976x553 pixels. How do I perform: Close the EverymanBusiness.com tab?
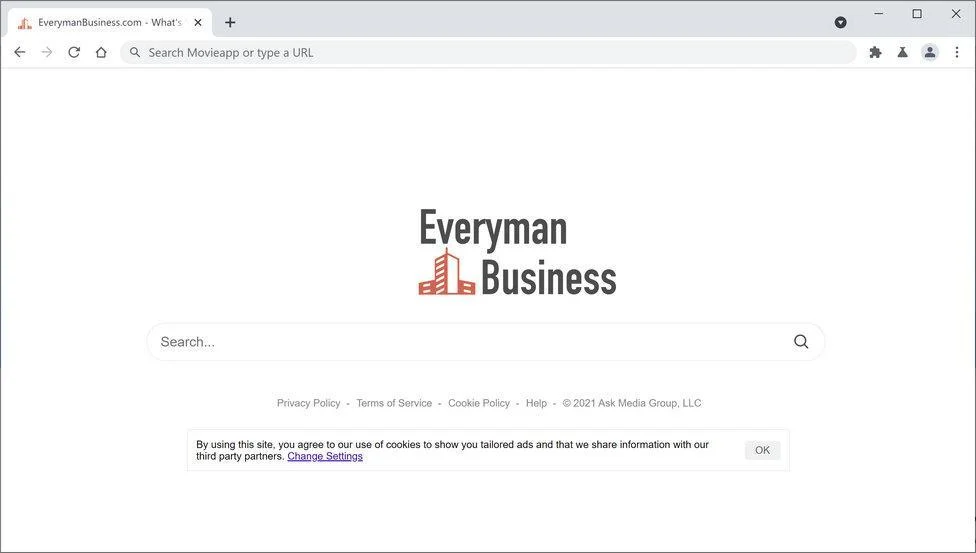point(198,22)
